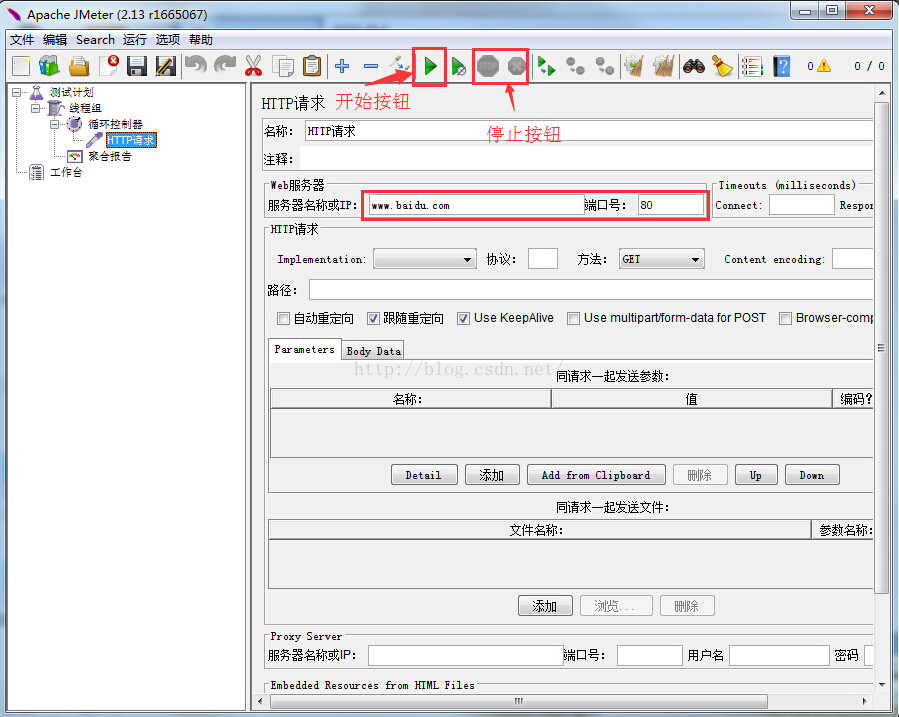Image resolution: width=899 pixels, height=717 pixels.
Task: Enable Use multipart/form-data for POST
Action: click(x=573, y=318)
